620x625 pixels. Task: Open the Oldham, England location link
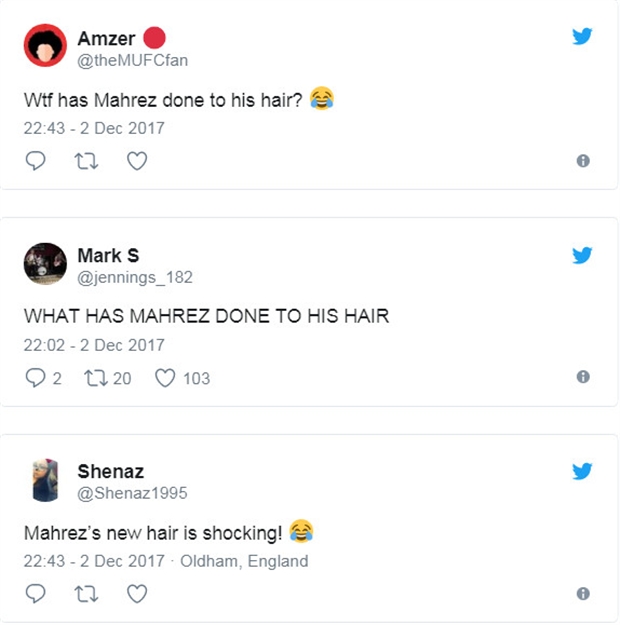click(244, 561)
